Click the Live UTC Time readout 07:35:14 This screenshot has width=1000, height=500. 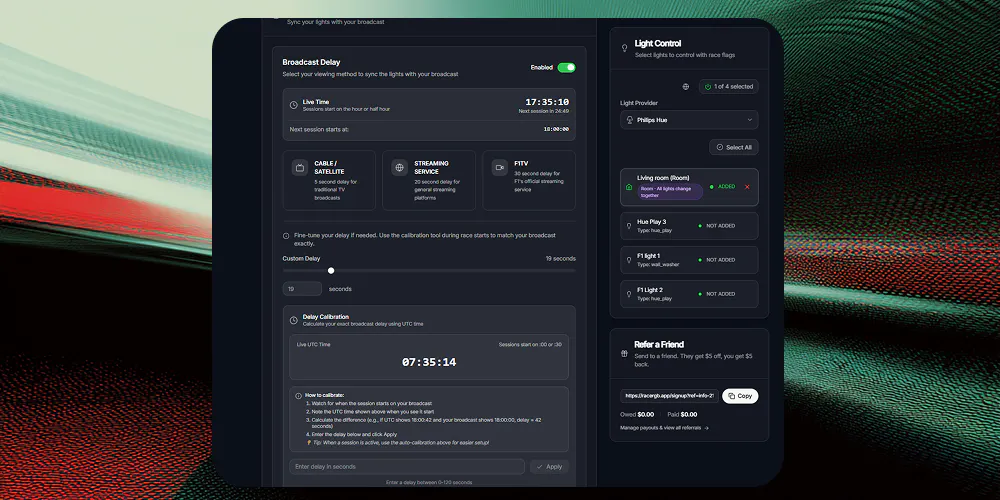coord(429,362)
